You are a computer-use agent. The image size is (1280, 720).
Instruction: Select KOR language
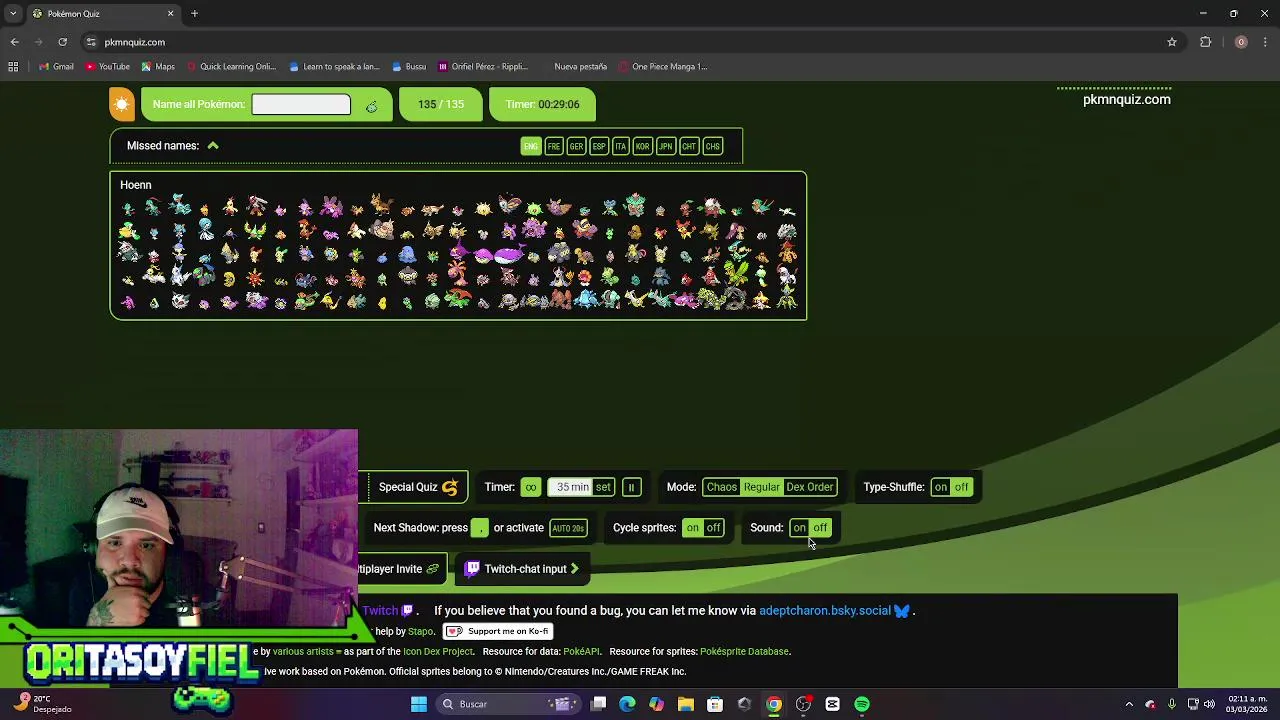tap(643, 146)
